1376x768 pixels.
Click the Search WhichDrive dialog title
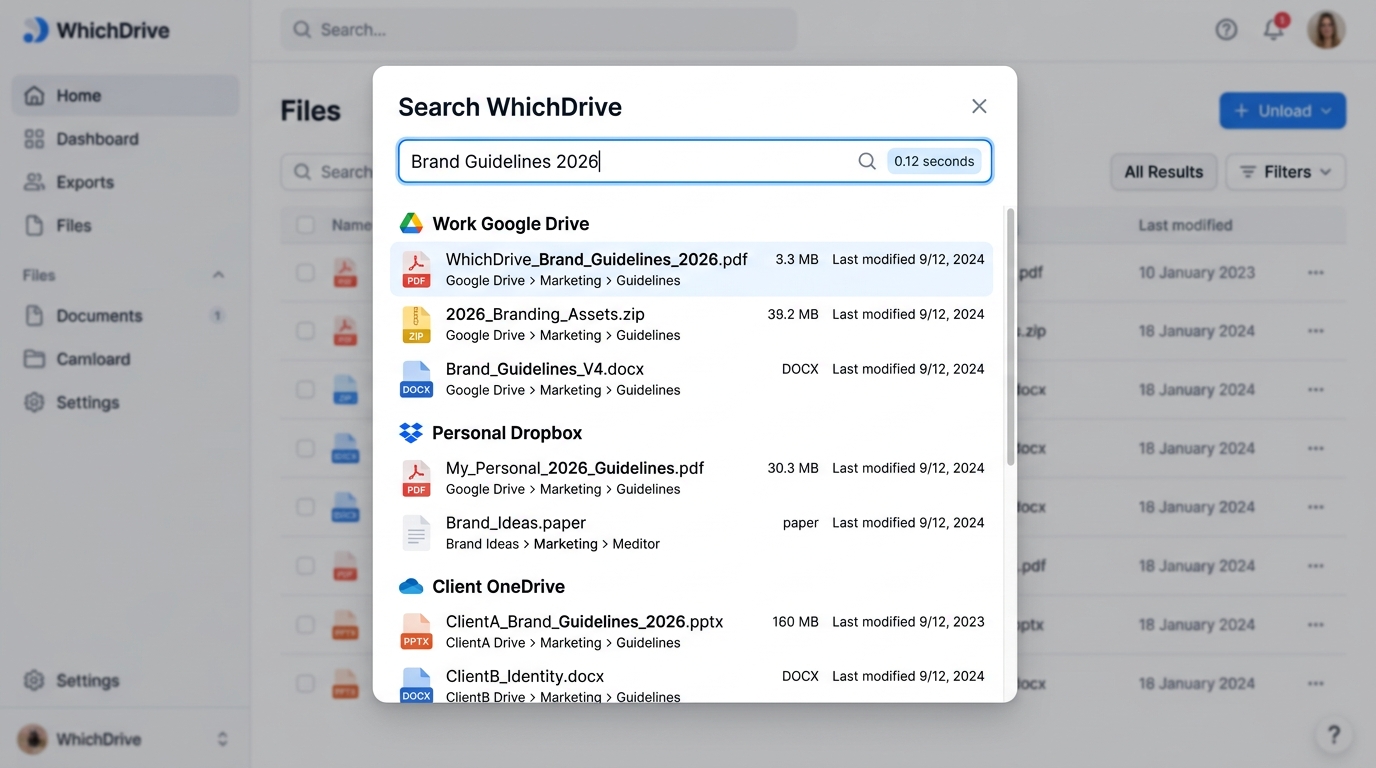(510, 107)
